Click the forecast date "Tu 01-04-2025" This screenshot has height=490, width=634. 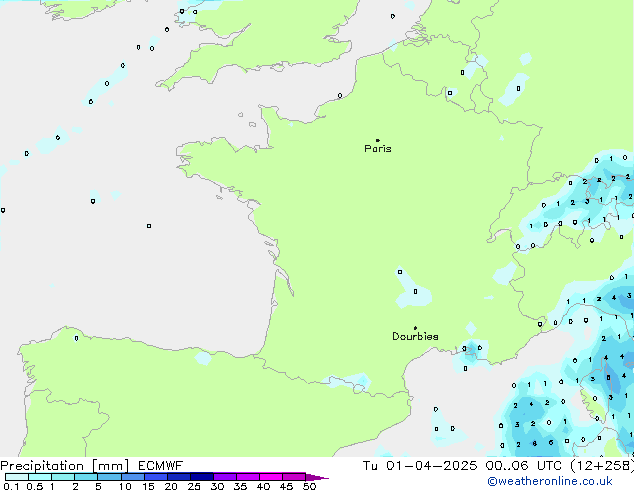420,466
